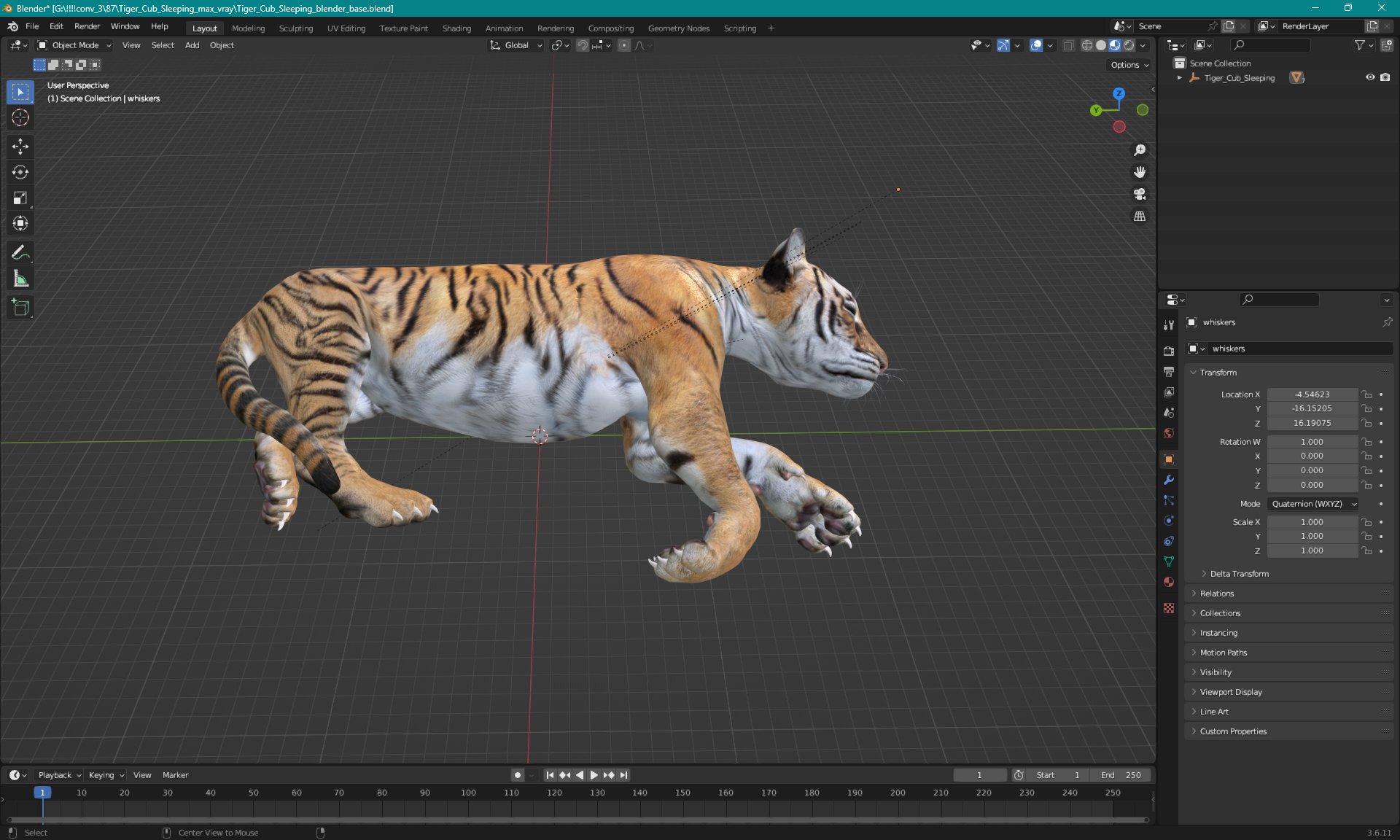This screenshot has height=840, width=1400.
Task: Toggle auto keying record button
Action: click(518, 775)
